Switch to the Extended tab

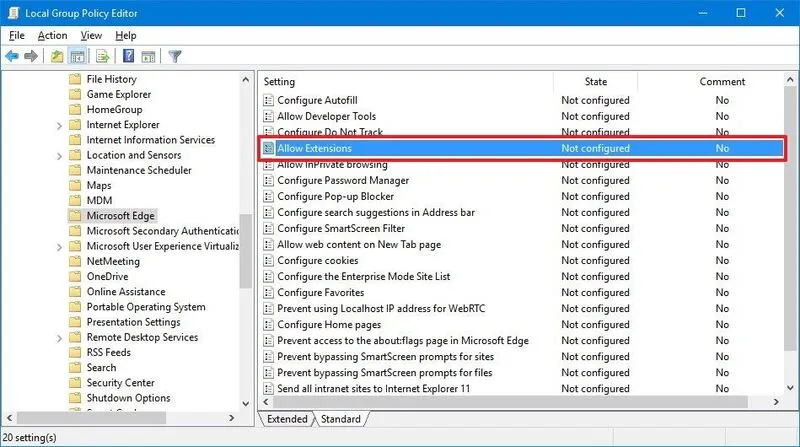[x=285, y=419]
